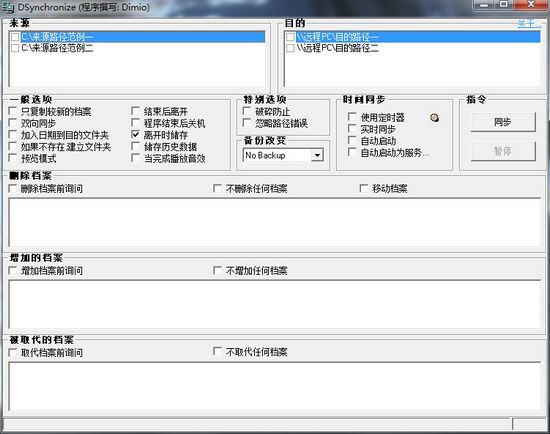Click inside the 被取代的档案 list box

tap(275, 386)
